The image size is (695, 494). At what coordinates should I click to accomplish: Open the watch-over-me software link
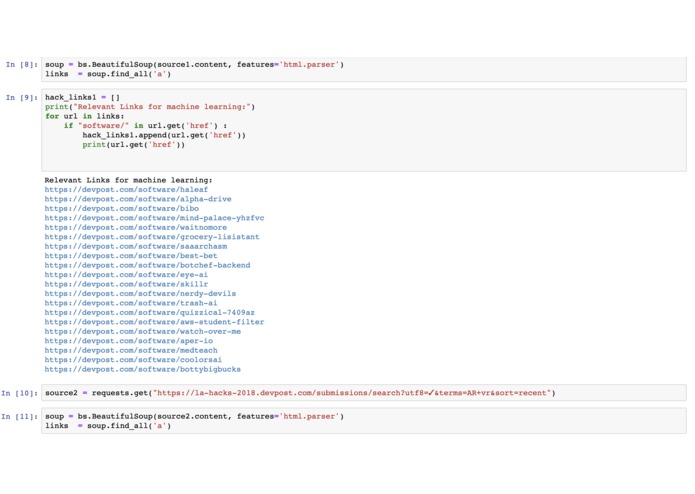pyautogui.click(x=142, y=331)
